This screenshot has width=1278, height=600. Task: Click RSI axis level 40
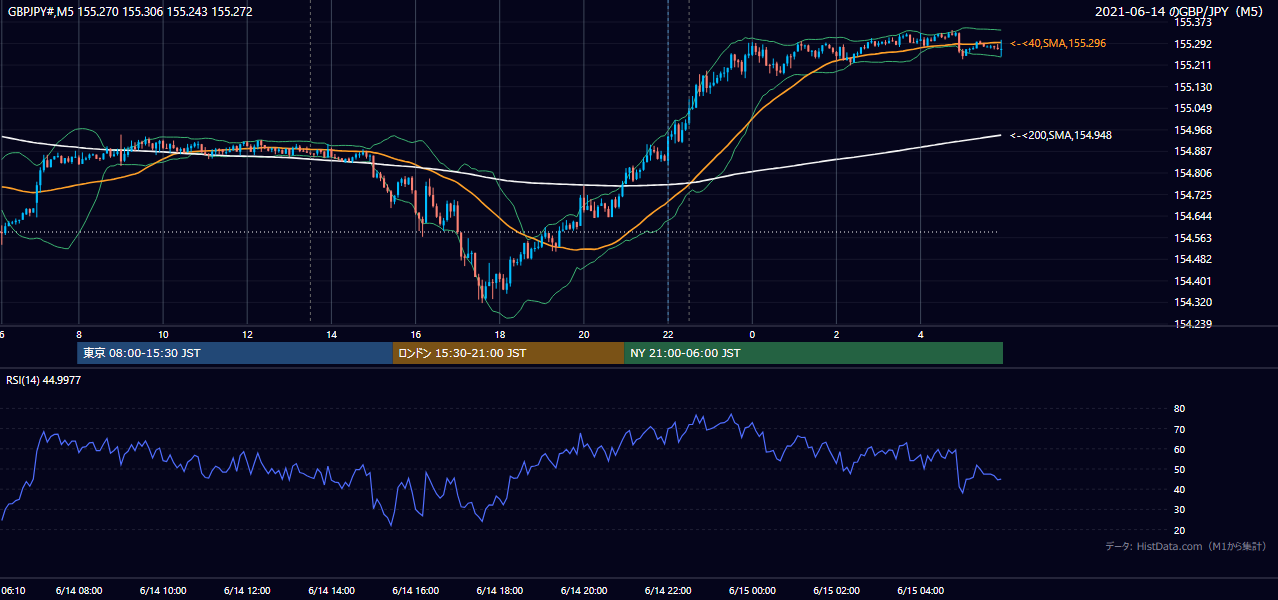tap(1179, 489)
